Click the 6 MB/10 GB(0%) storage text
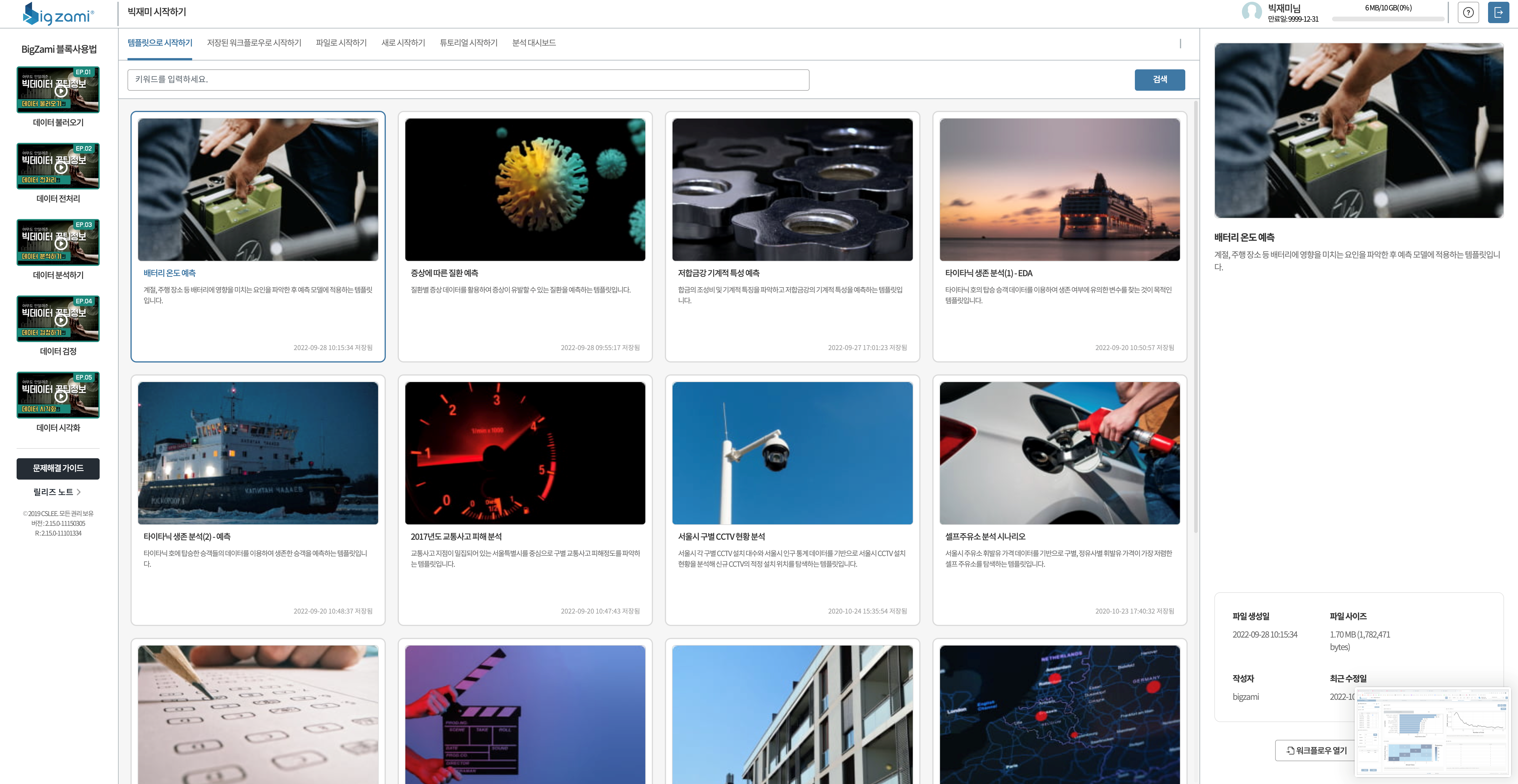The height and width of the screenshot is (784, 1518). pos(1388,8)
